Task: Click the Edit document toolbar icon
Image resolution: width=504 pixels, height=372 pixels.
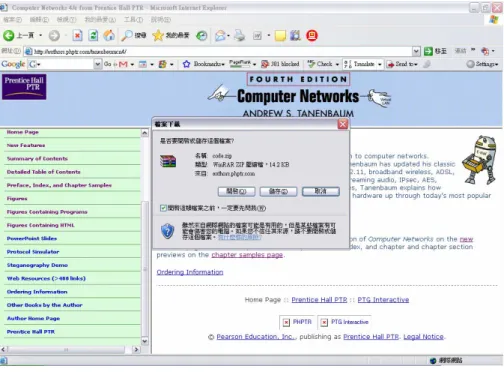Action: click(257, 35)
